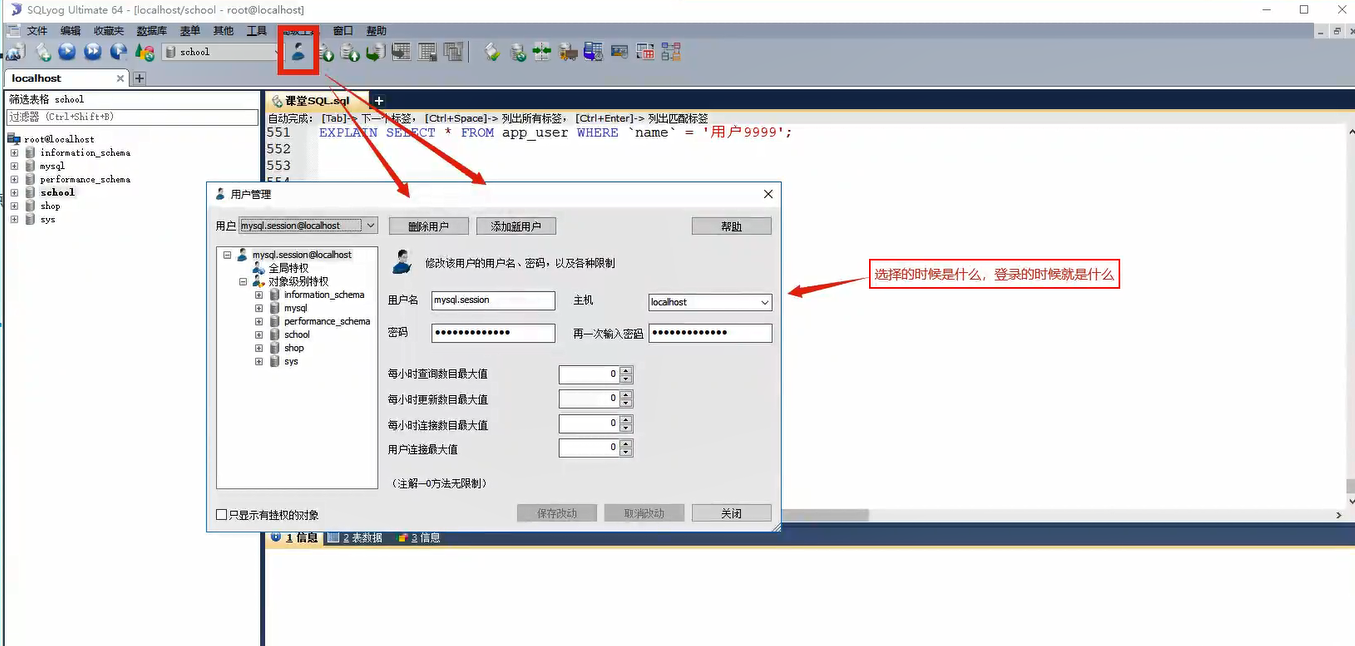The image size is (1355, 646).
Task: Expand mysql database in left object browser
Action: (15, 166)
